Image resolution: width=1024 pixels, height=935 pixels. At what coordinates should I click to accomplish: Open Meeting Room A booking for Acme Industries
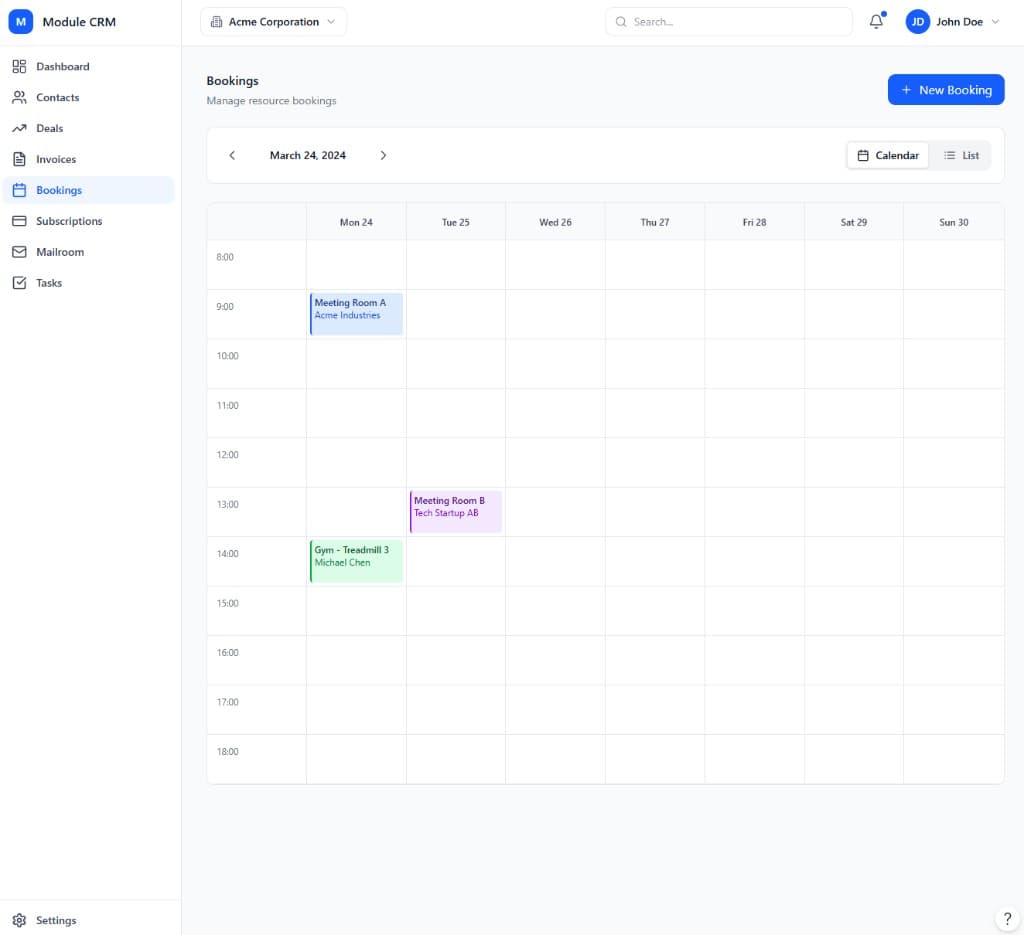357,314
